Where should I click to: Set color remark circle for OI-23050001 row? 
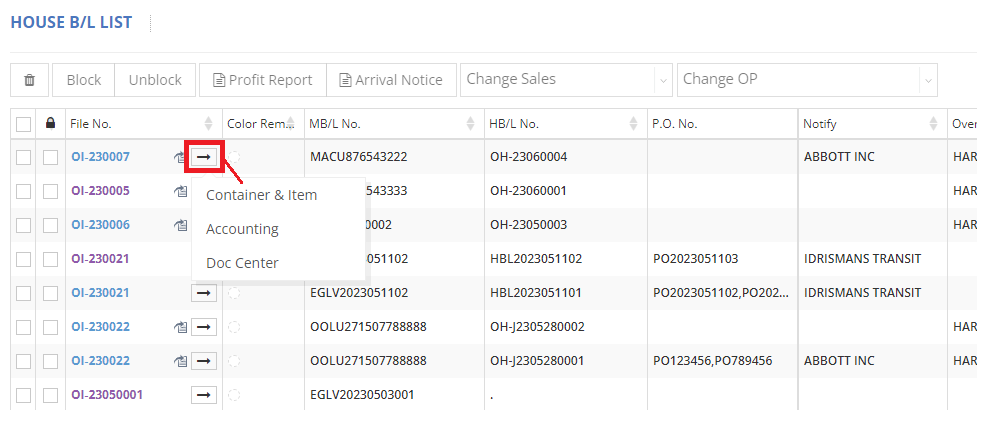(234, 395)
